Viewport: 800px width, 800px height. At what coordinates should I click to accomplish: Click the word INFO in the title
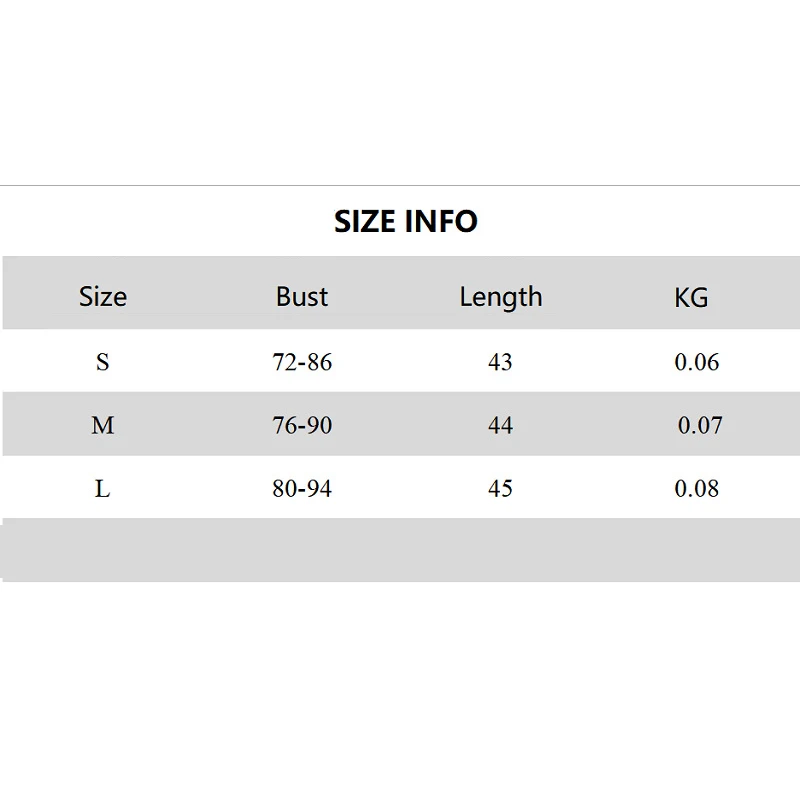[x=441, y=221]
